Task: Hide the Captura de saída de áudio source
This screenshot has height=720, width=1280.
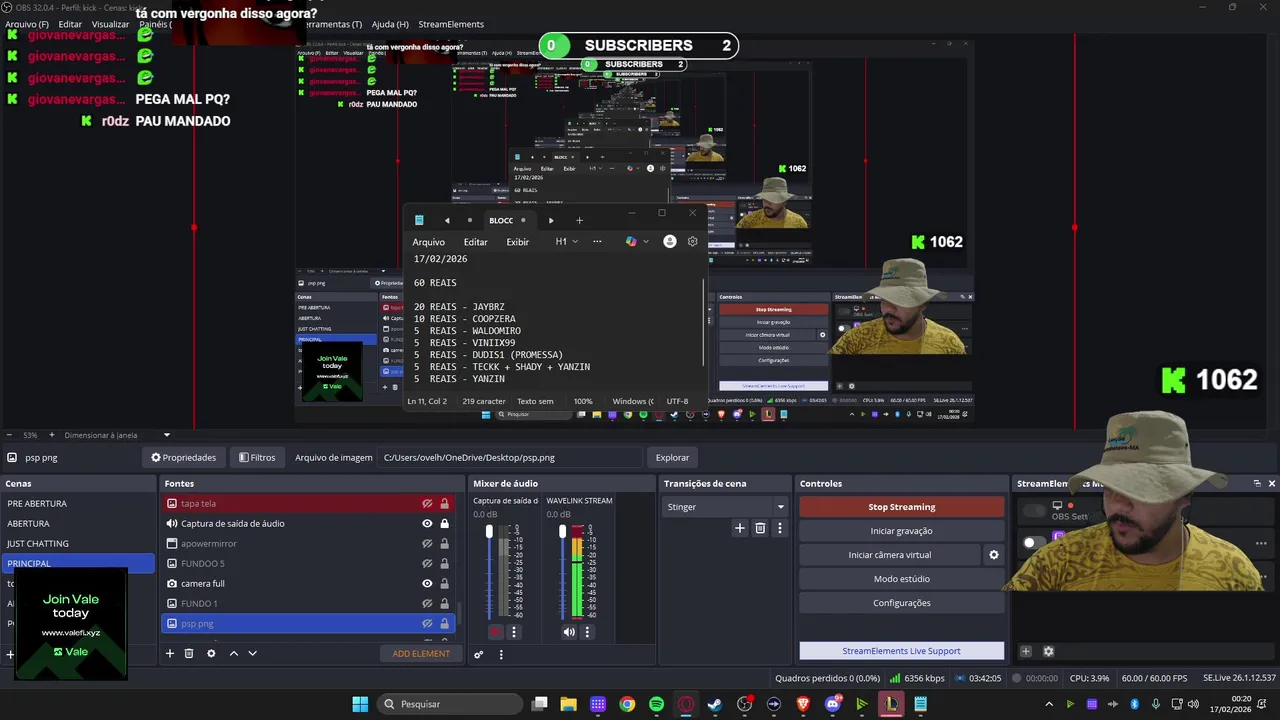Action: click(427, 523)
